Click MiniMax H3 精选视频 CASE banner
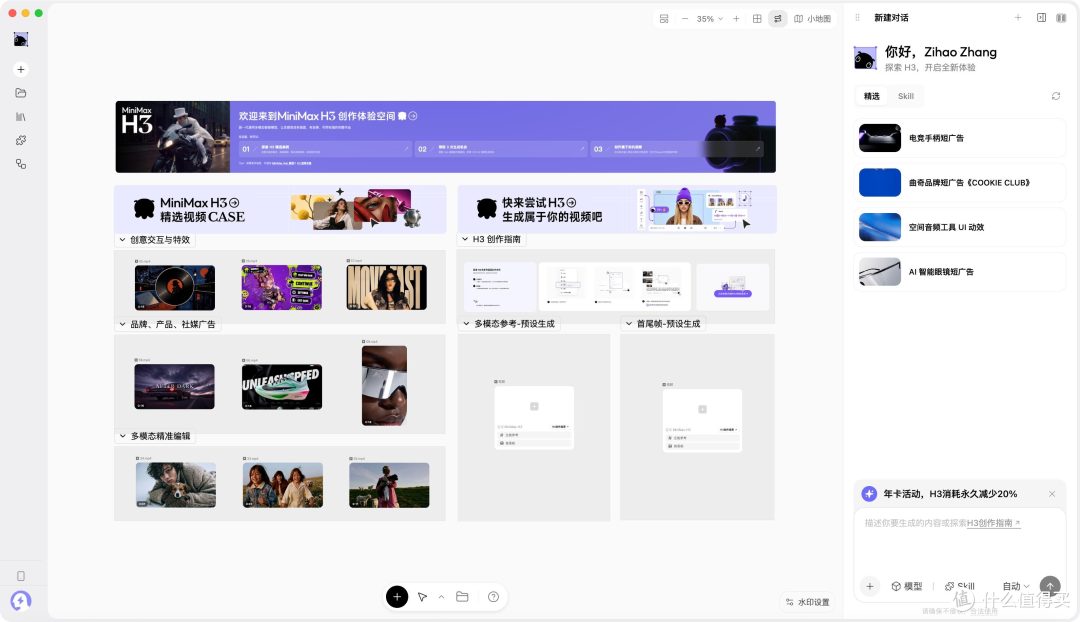The height and width of the screenshot is (622, 1080). 280,209
